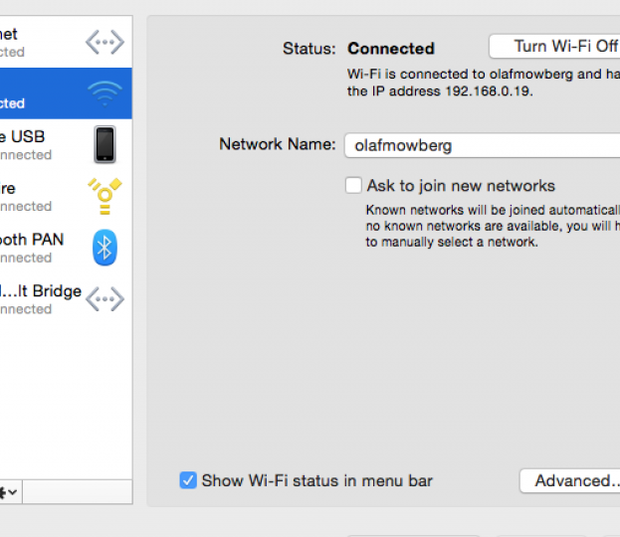Turn Wi-Fi Off button
The width and height of the screenshot is (620, 537).
tap(554, 46)
